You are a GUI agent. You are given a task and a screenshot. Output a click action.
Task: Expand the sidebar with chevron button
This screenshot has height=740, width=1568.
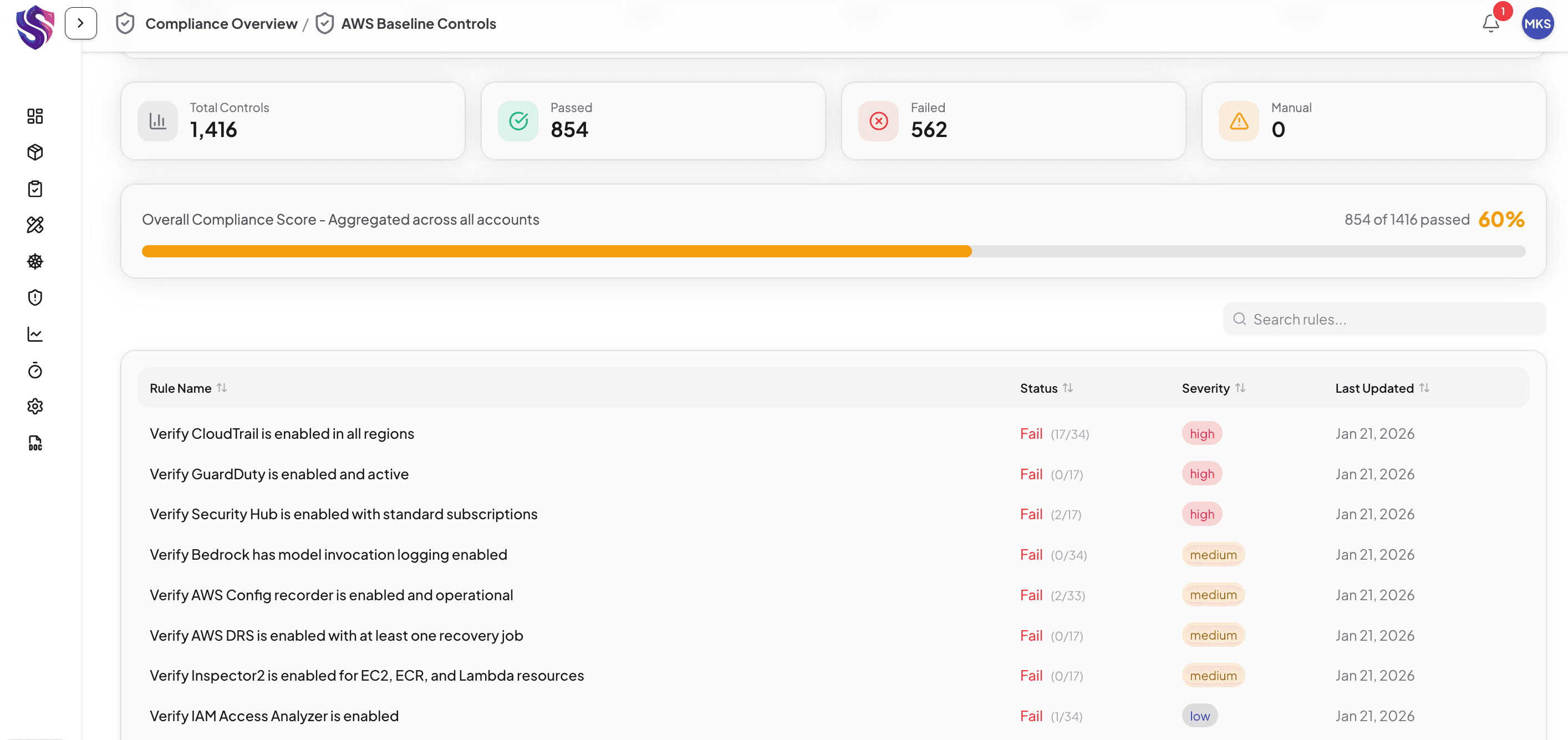[80, 23]
